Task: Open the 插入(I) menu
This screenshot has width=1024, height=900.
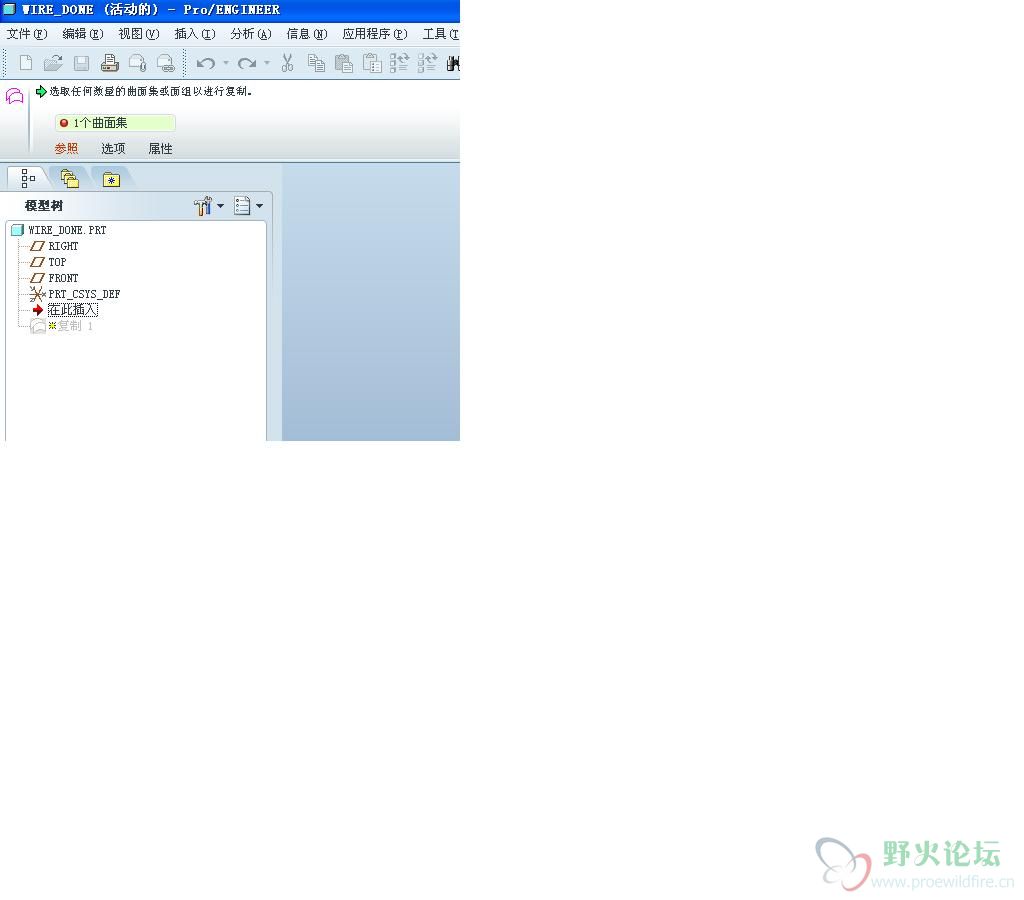Action: (195, 34)
